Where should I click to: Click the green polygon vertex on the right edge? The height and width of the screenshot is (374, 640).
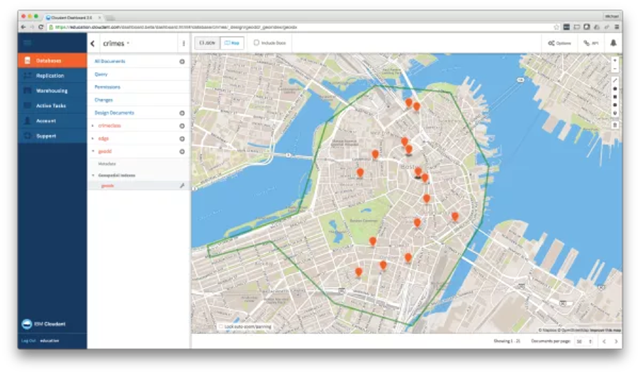[489, 166]
